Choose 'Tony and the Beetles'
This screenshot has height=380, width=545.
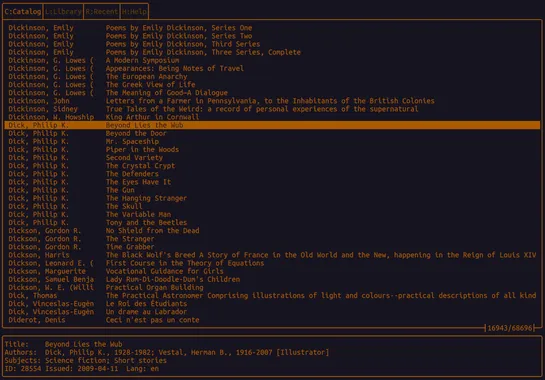click(272, 223)
